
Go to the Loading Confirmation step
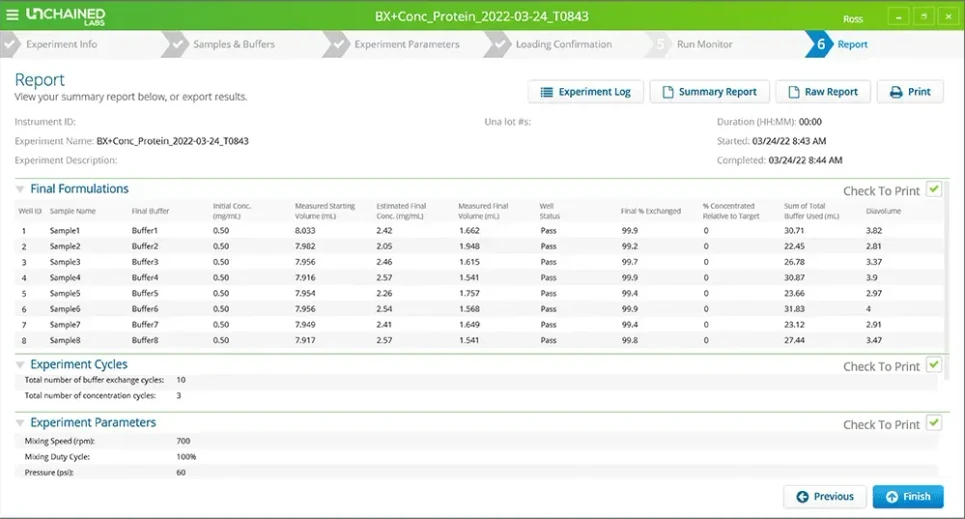click(563, 44)
